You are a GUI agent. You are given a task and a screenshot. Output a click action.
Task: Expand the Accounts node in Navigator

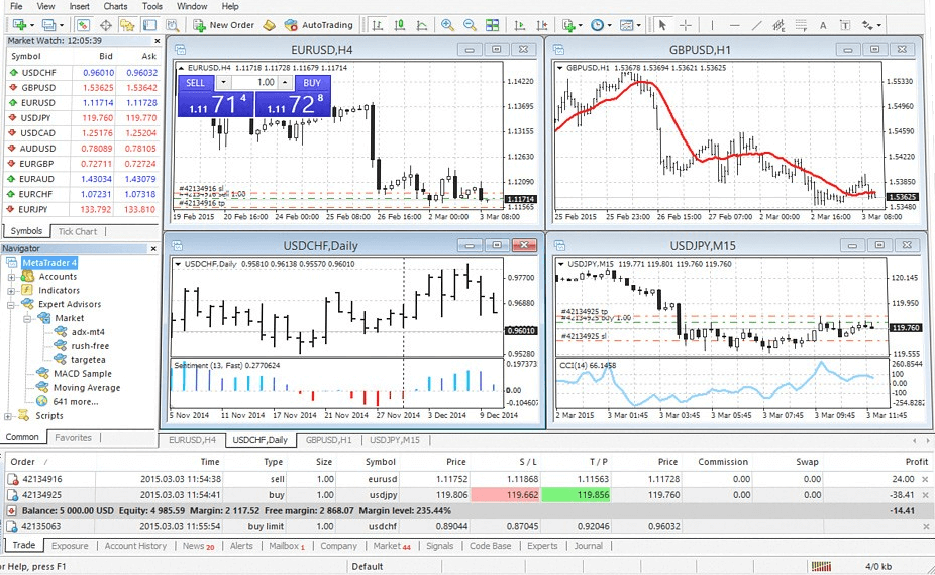[x=11, y=277]
